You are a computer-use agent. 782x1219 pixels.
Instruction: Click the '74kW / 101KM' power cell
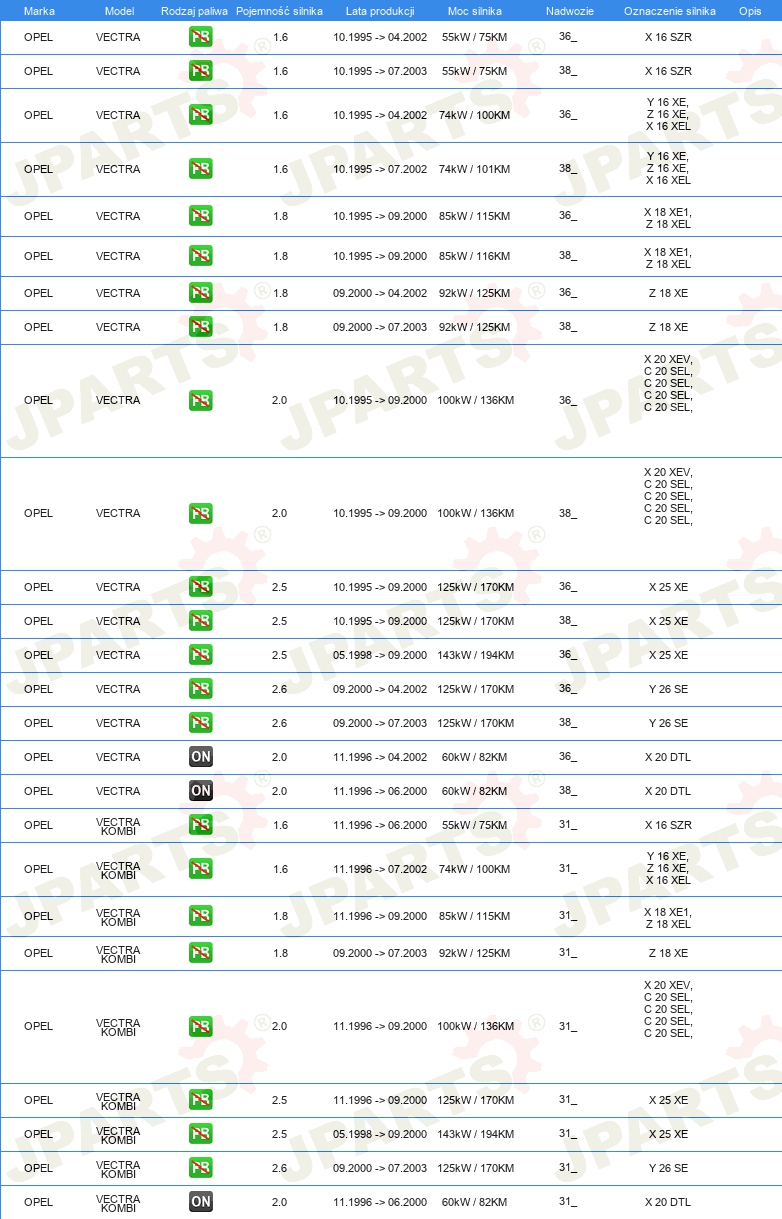click(x=474, y=170)
